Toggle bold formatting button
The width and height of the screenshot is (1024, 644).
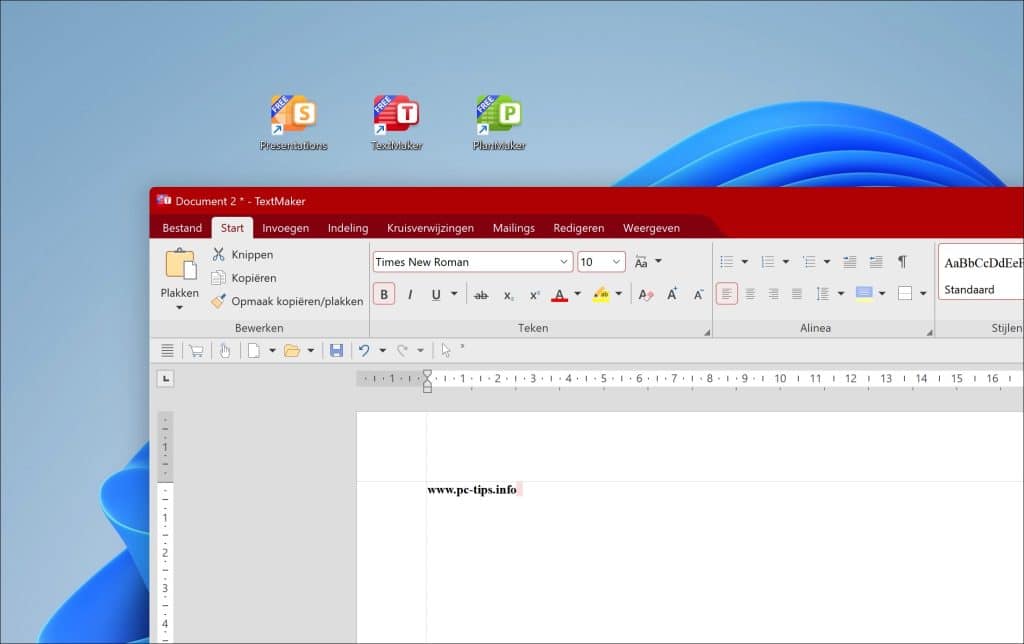[x=384, y=295]
